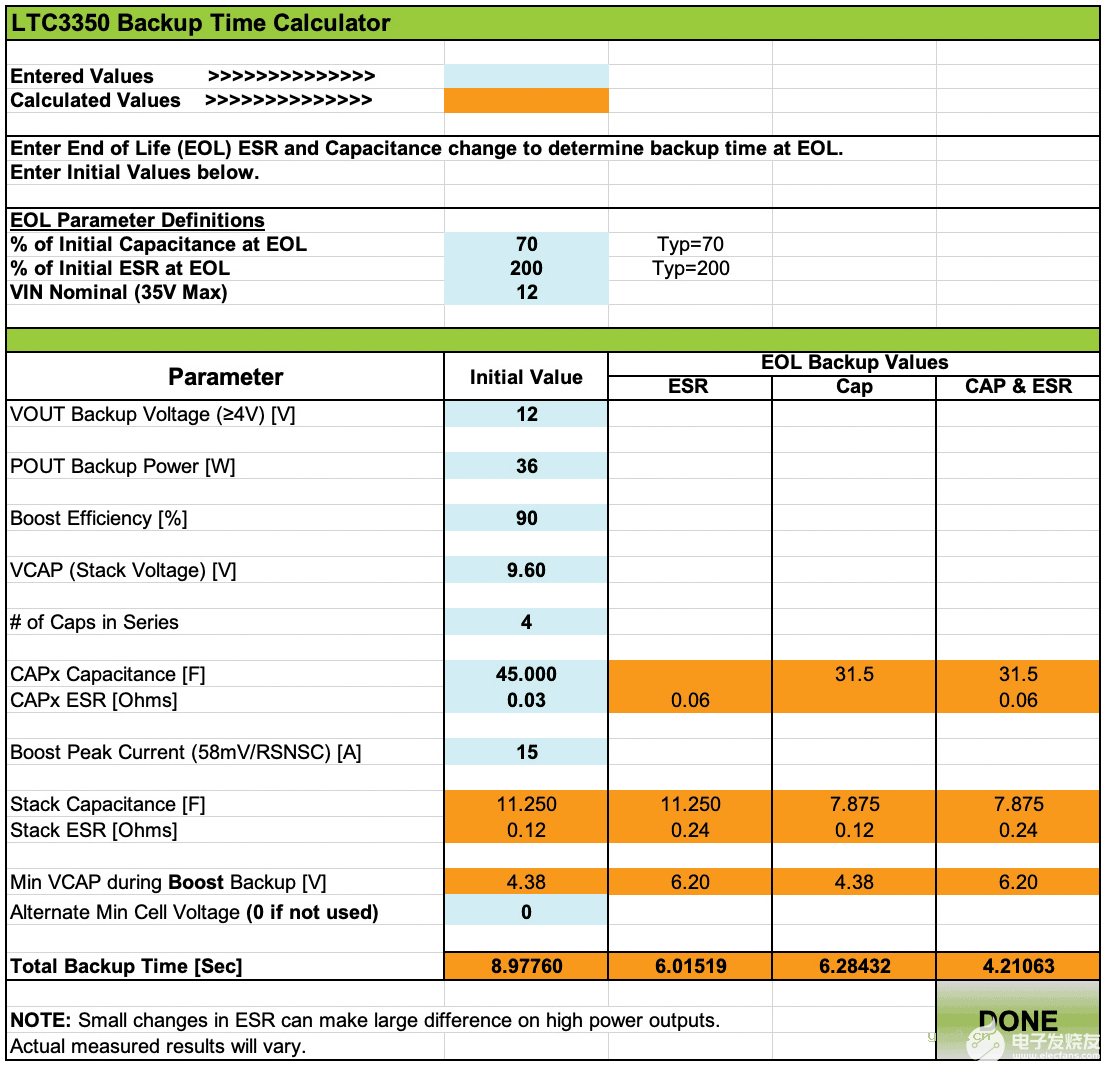Click the VIN Nominal input value cell
1106x1066 pixels.
coord(526,292)
